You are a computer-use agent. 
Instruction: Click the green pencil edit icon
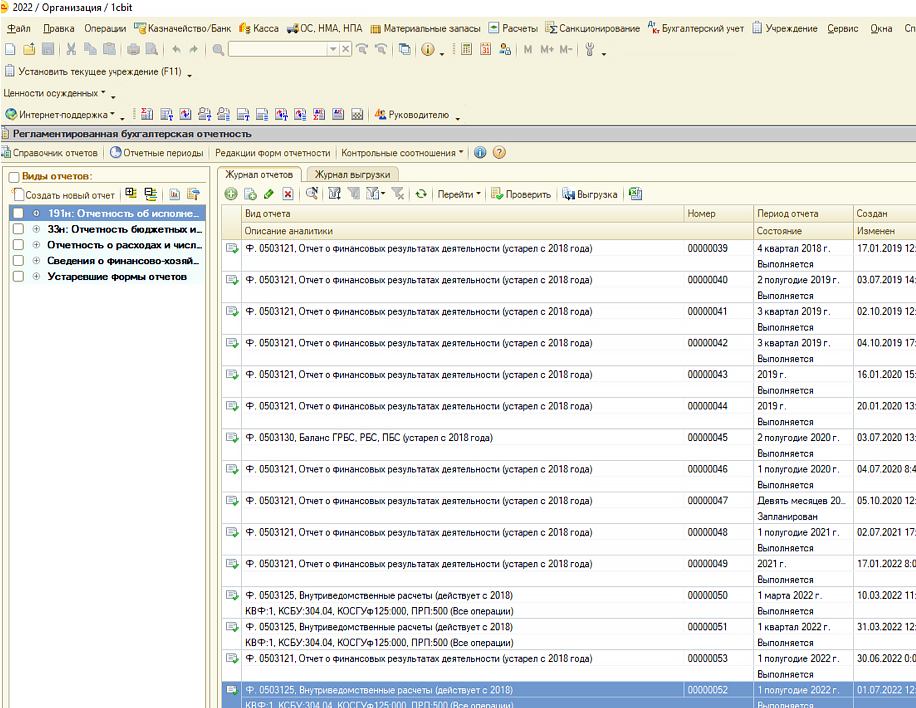pyautogui.click(x=269, y=194)
